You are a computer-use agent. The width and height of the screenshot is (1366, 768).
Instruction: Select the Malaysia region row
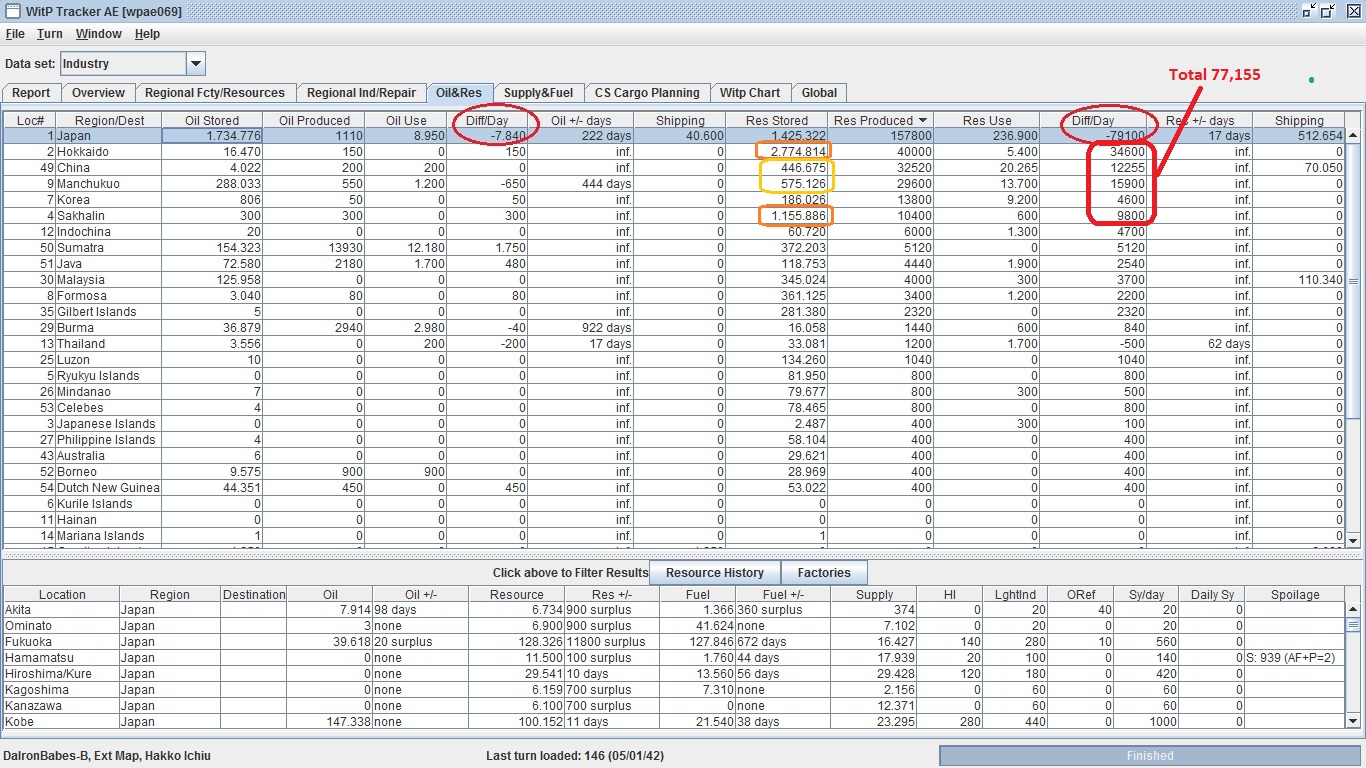674,280
